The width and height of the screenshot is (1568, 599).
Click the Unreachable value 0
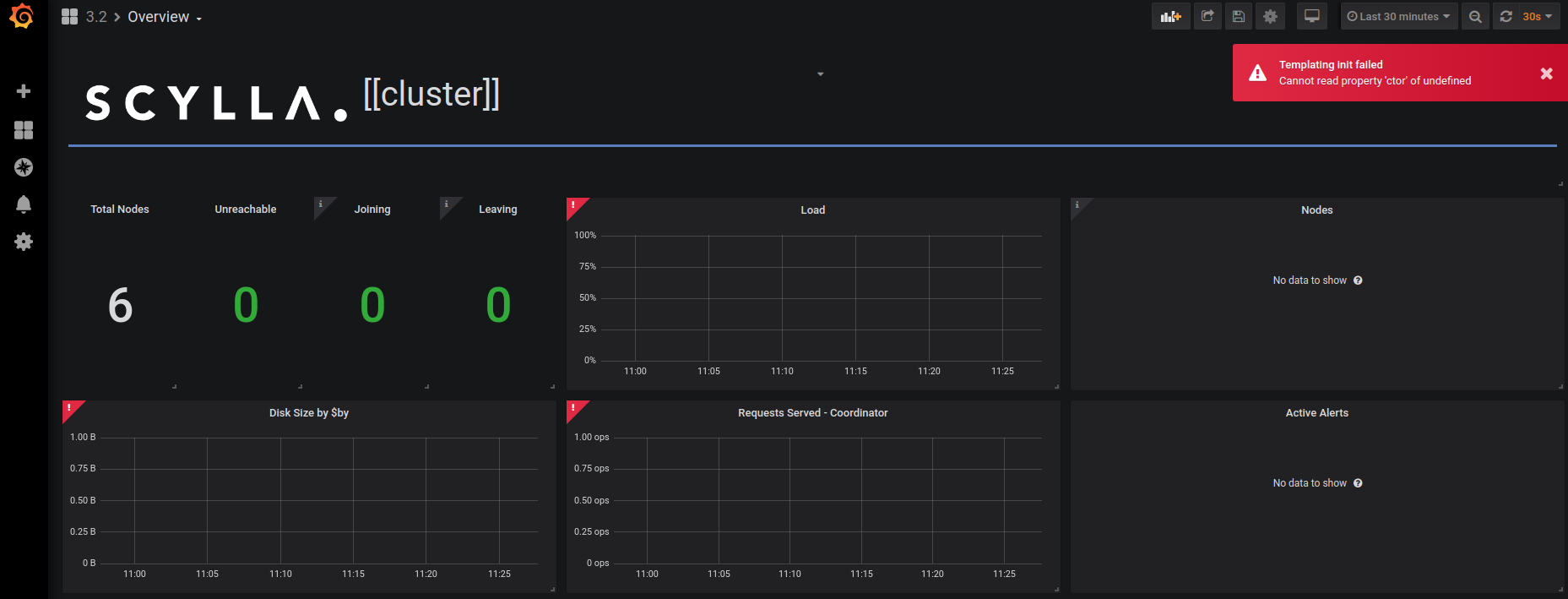click(x=246, y=305)
